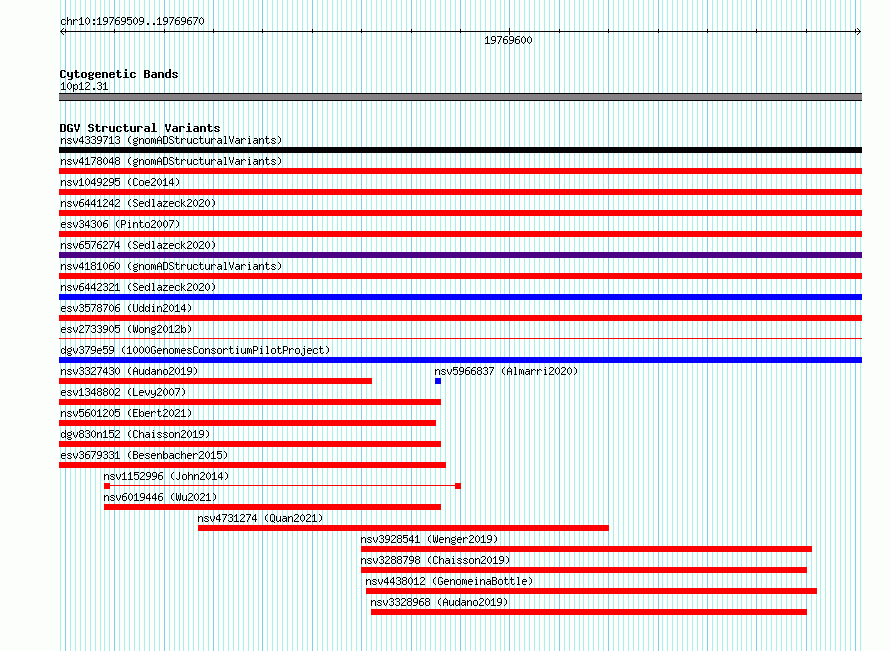Select the black nsv4339713 variant bar
Viewport: 890px width, 651px height.
tap(460, 150)
